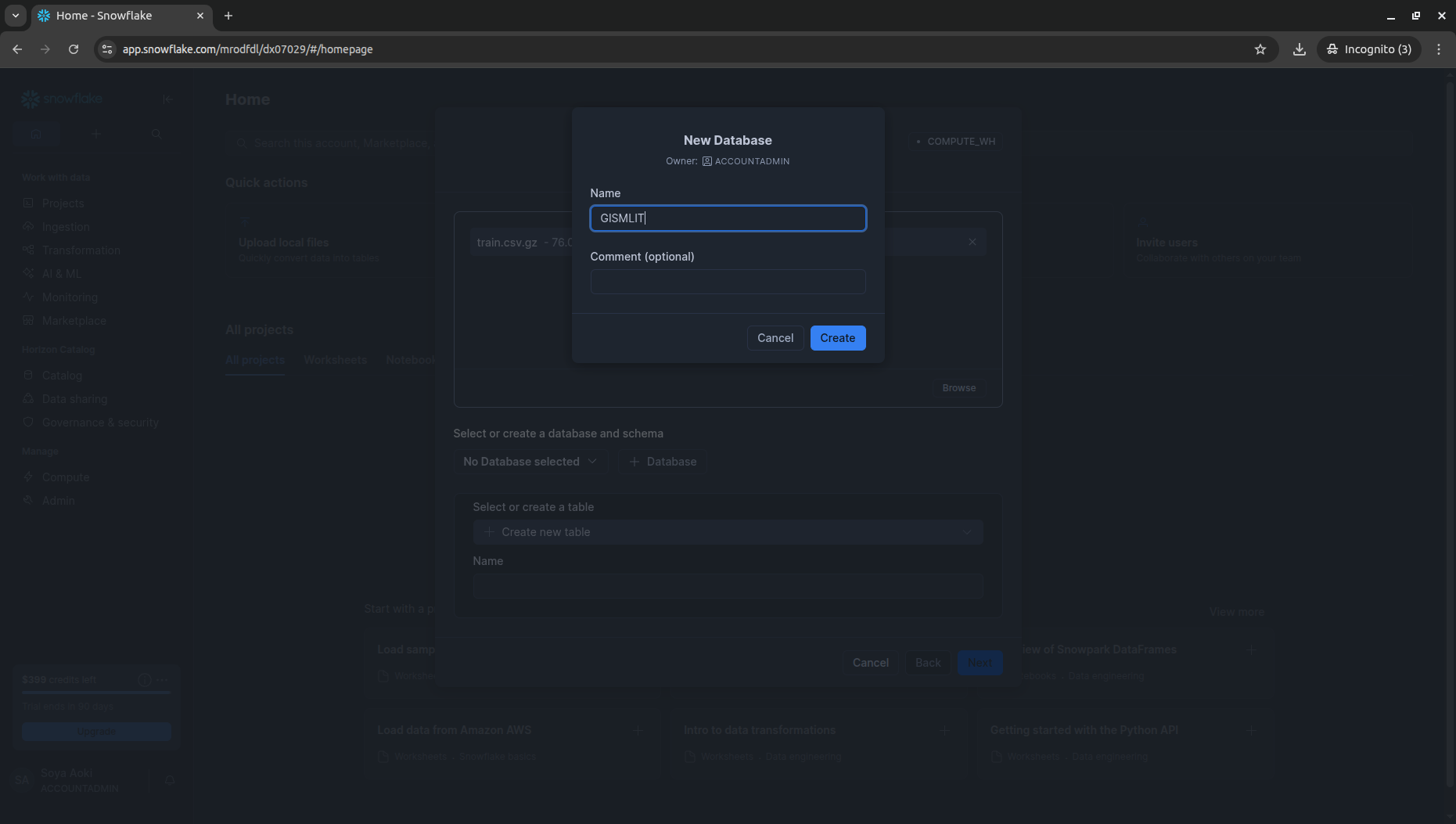Image resolution: width=1456 pixels, height=824 pixels.
Task: Open Intro to data transformations card
Action: pos(818,743)
